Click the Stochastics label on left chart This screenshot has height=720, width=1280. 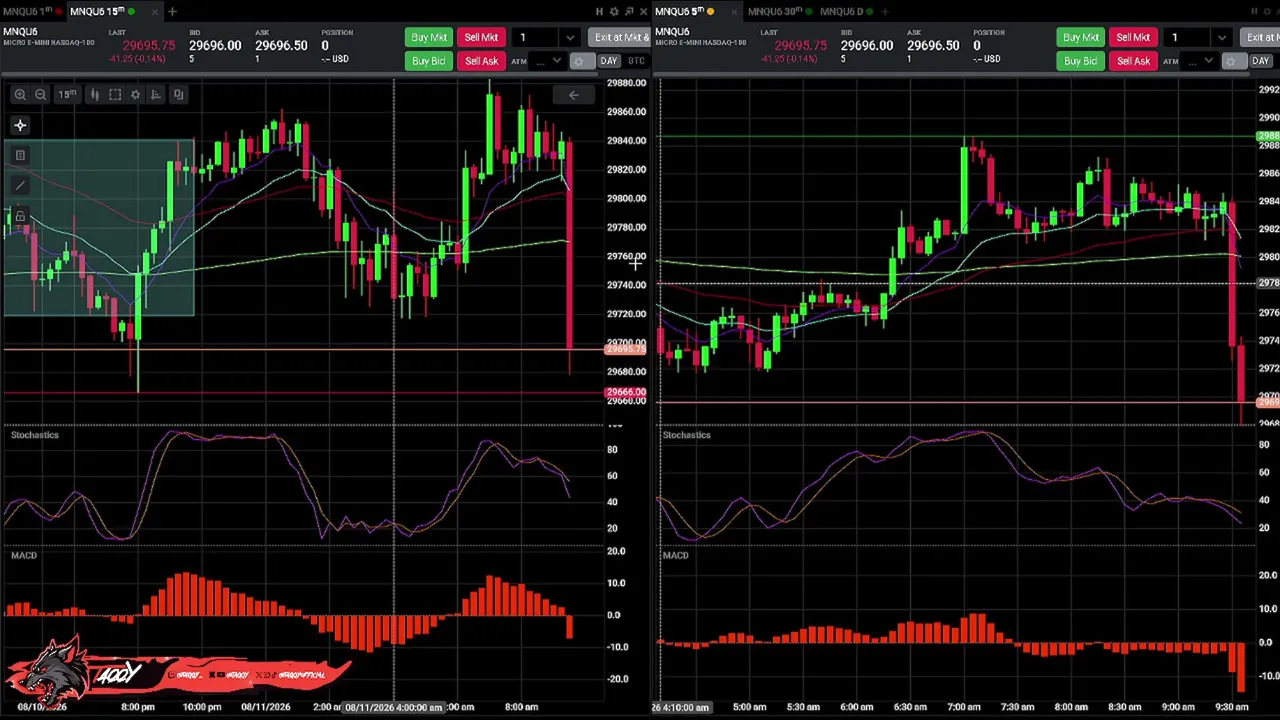pos(35,435)
